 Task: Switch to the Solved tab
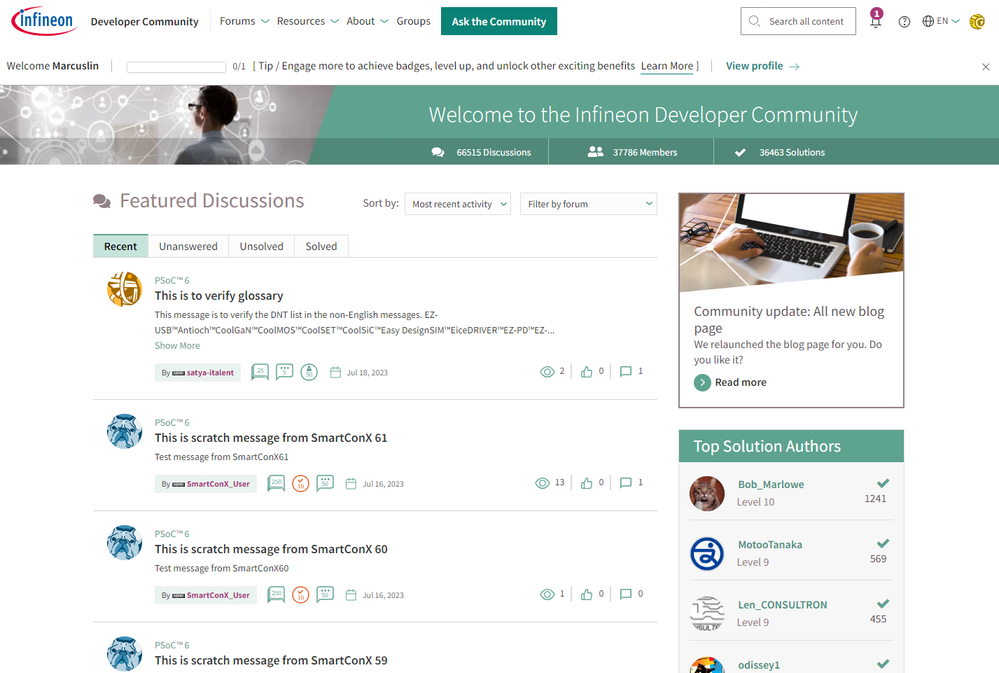pyautogui.click(x=321, y=246)
